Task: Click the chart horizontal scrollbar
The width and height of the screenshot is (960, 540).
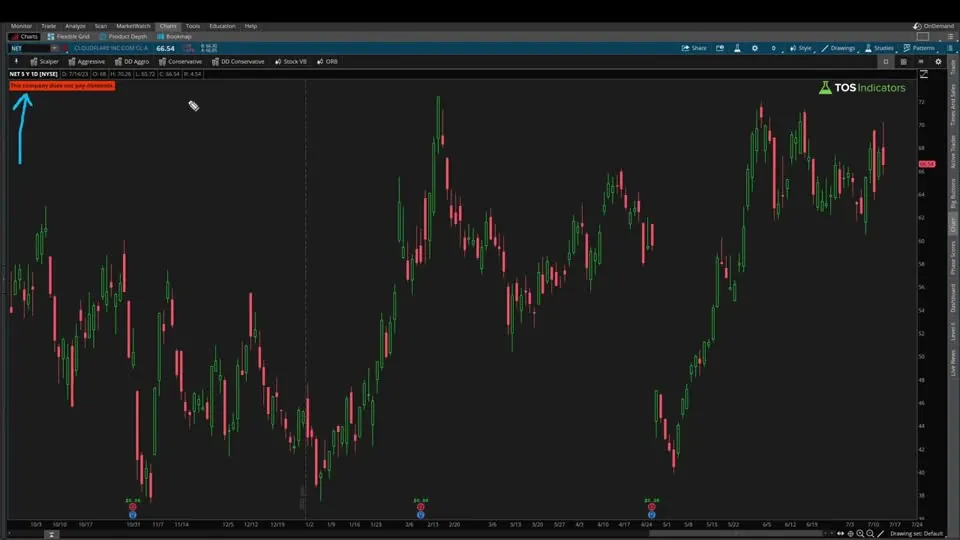Action: [x=737, y=534]
